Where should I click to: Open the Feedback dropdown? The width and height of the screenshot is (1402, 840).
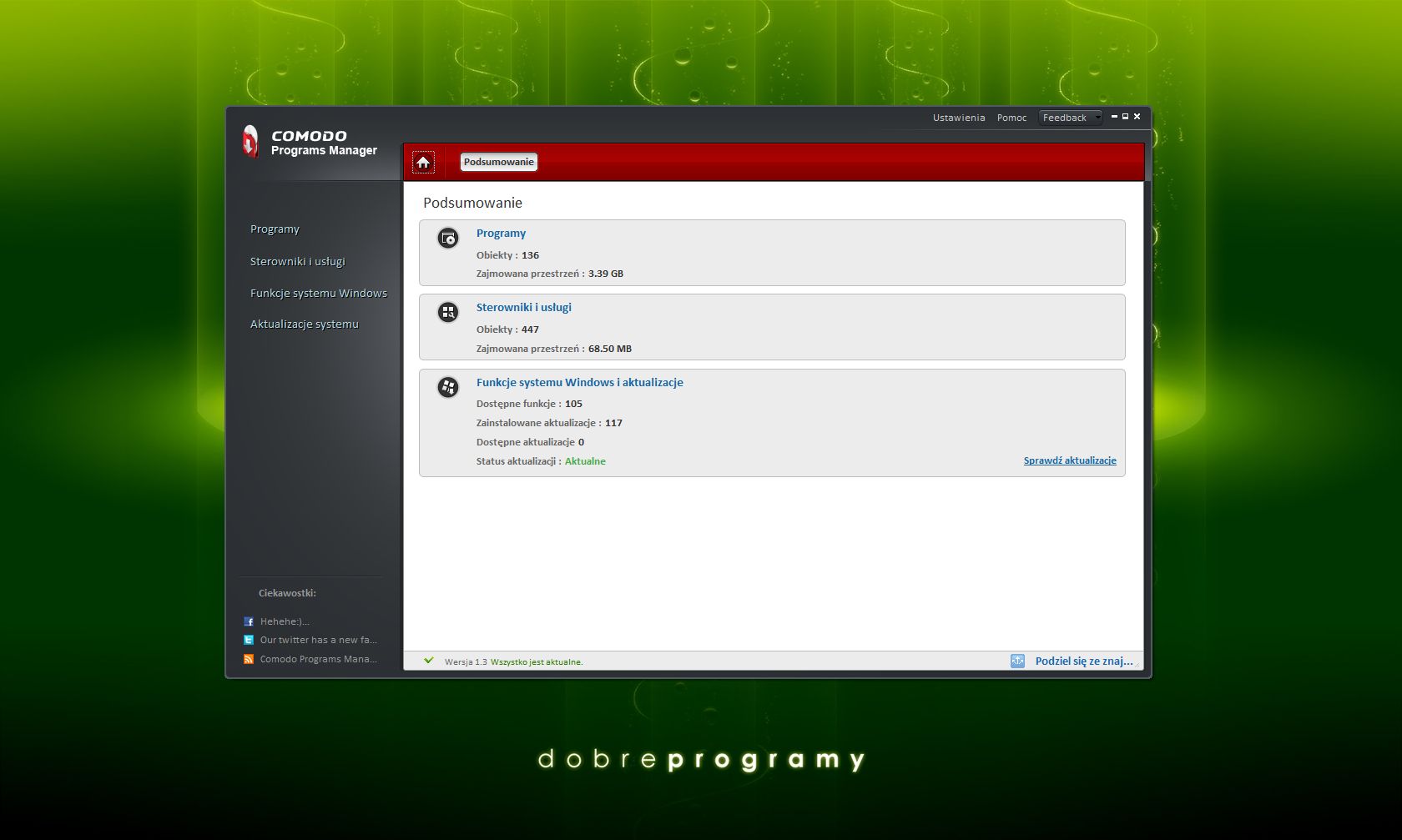tap(1071, 118)
